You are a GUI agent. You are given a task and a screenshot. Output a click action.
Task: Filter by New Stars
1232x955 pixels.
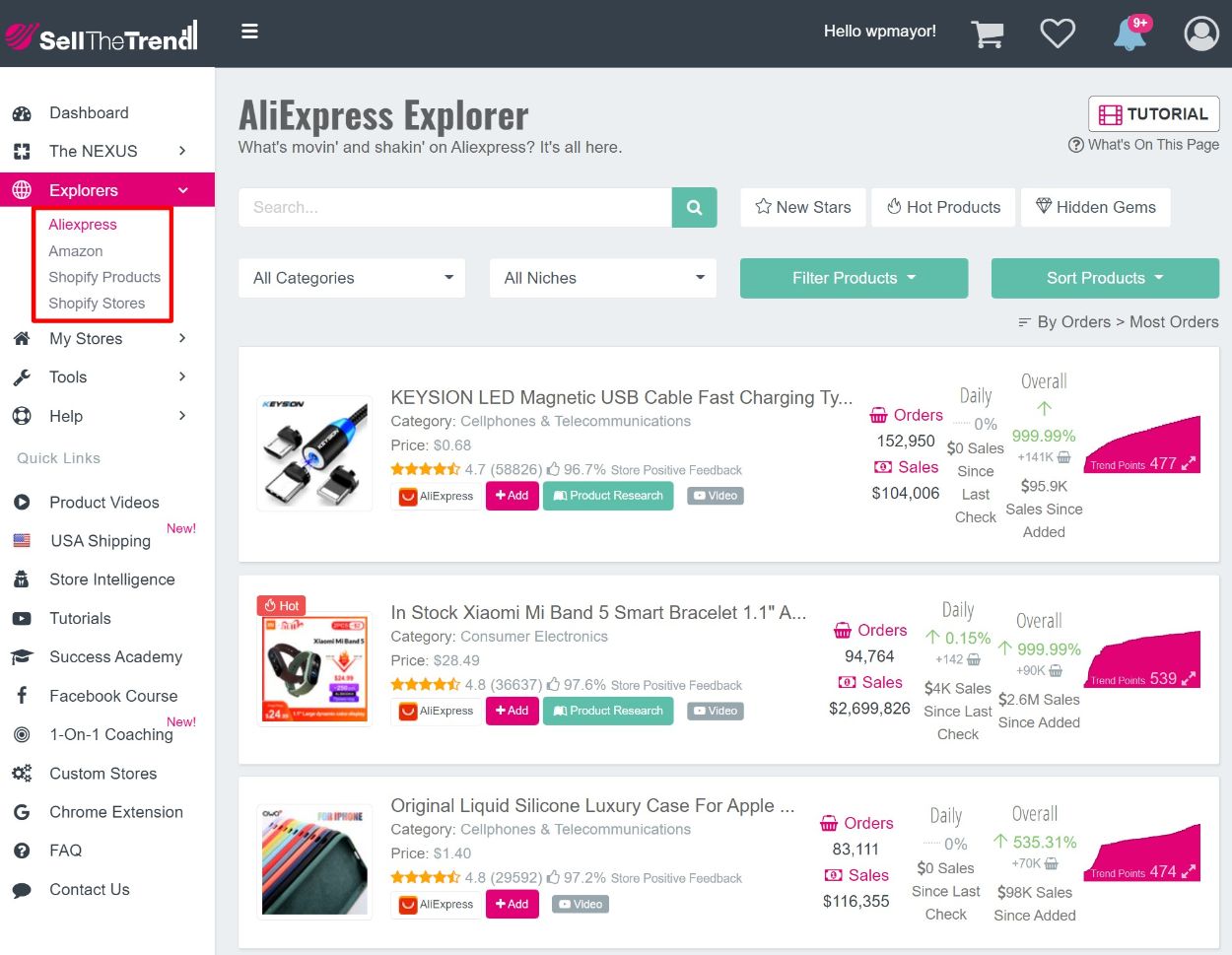[x=803, y=207]
